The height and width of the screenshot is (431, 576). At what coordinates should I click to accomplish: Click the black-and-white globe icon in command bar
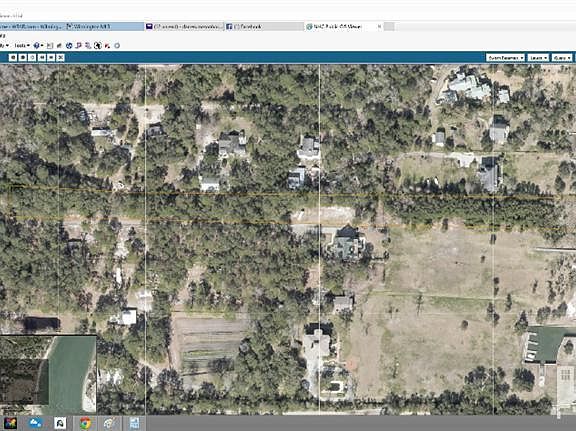(x=97, y=46)
